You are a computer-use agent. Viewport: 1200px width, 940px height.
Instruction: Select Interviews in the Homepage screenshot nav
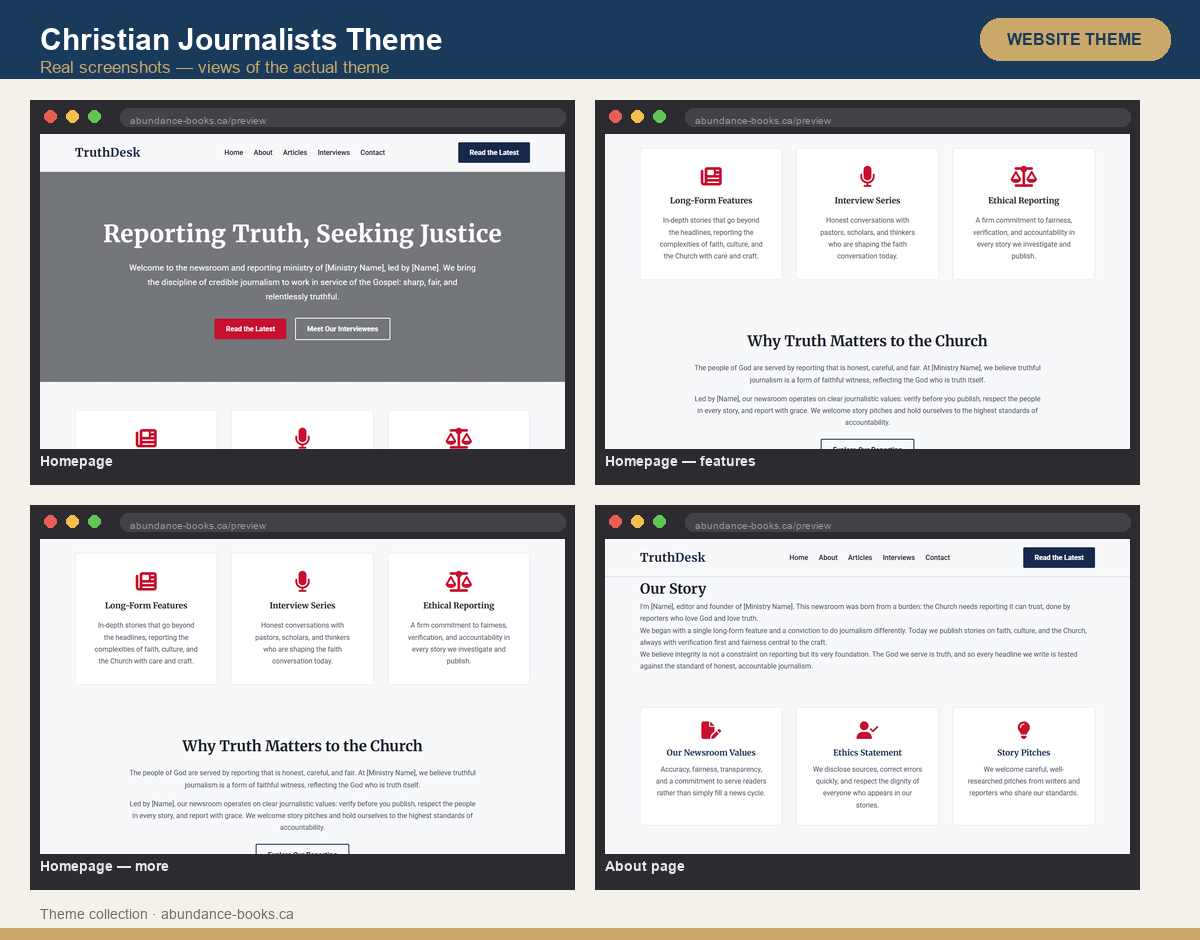coord(334,153)
